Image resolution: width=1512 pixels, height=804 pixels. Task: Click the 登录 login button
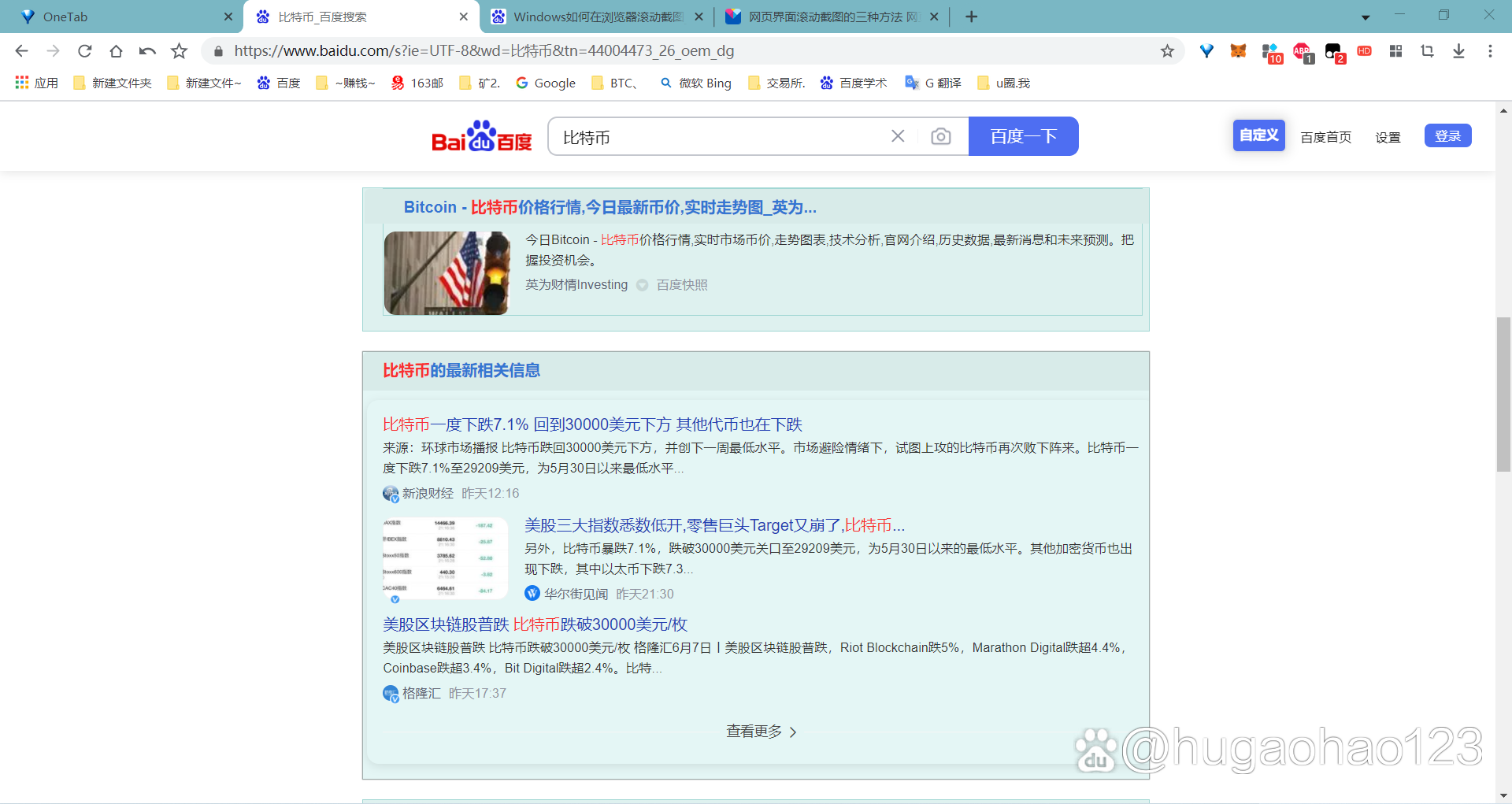1447,135
